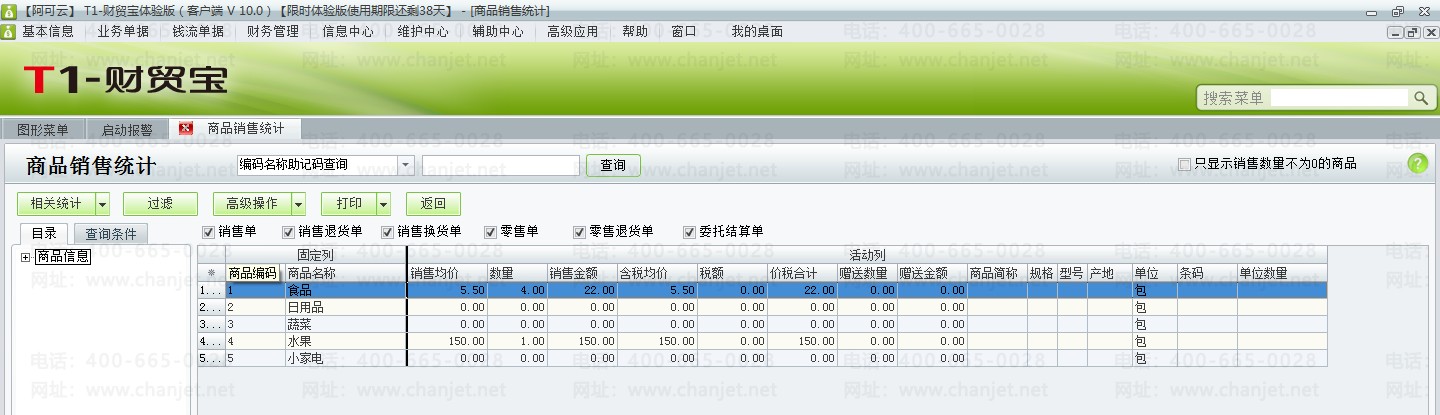Click the app logo icon in menu bar
The image size is (1440, 415).
pos(8,32)
